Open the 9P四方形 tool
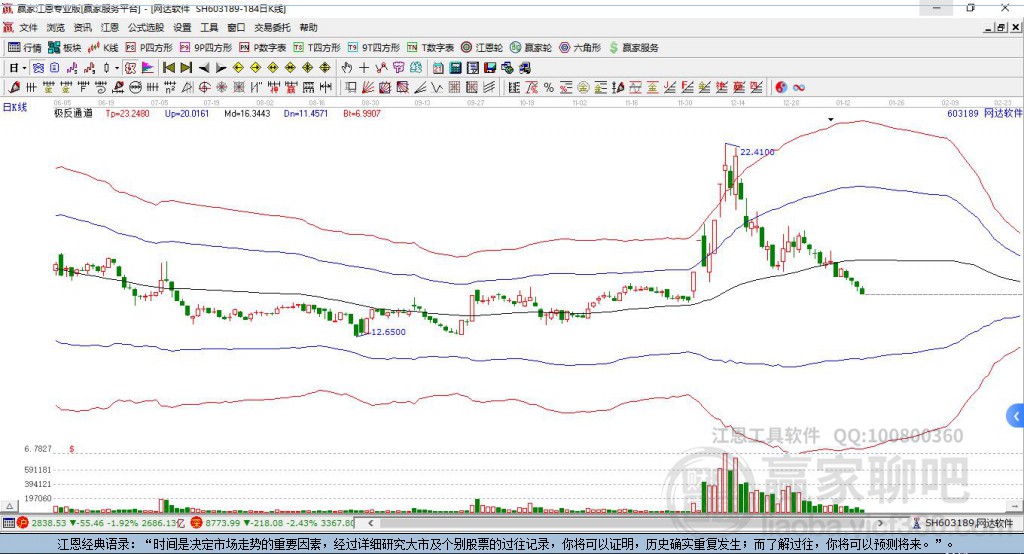Image resolution: width=1024 pixels, height=554 pixels. click(206, 48)
